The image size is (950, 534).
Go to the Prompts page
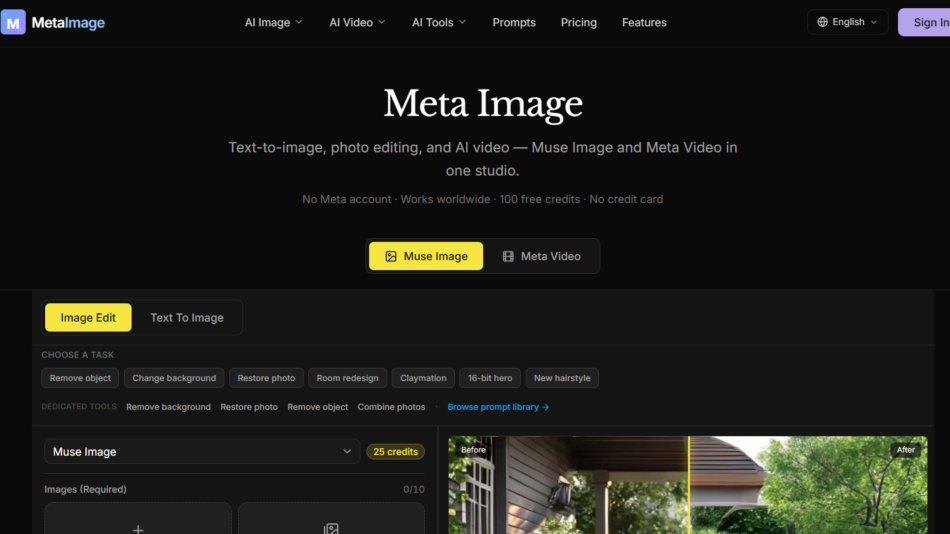pos(514,22)
